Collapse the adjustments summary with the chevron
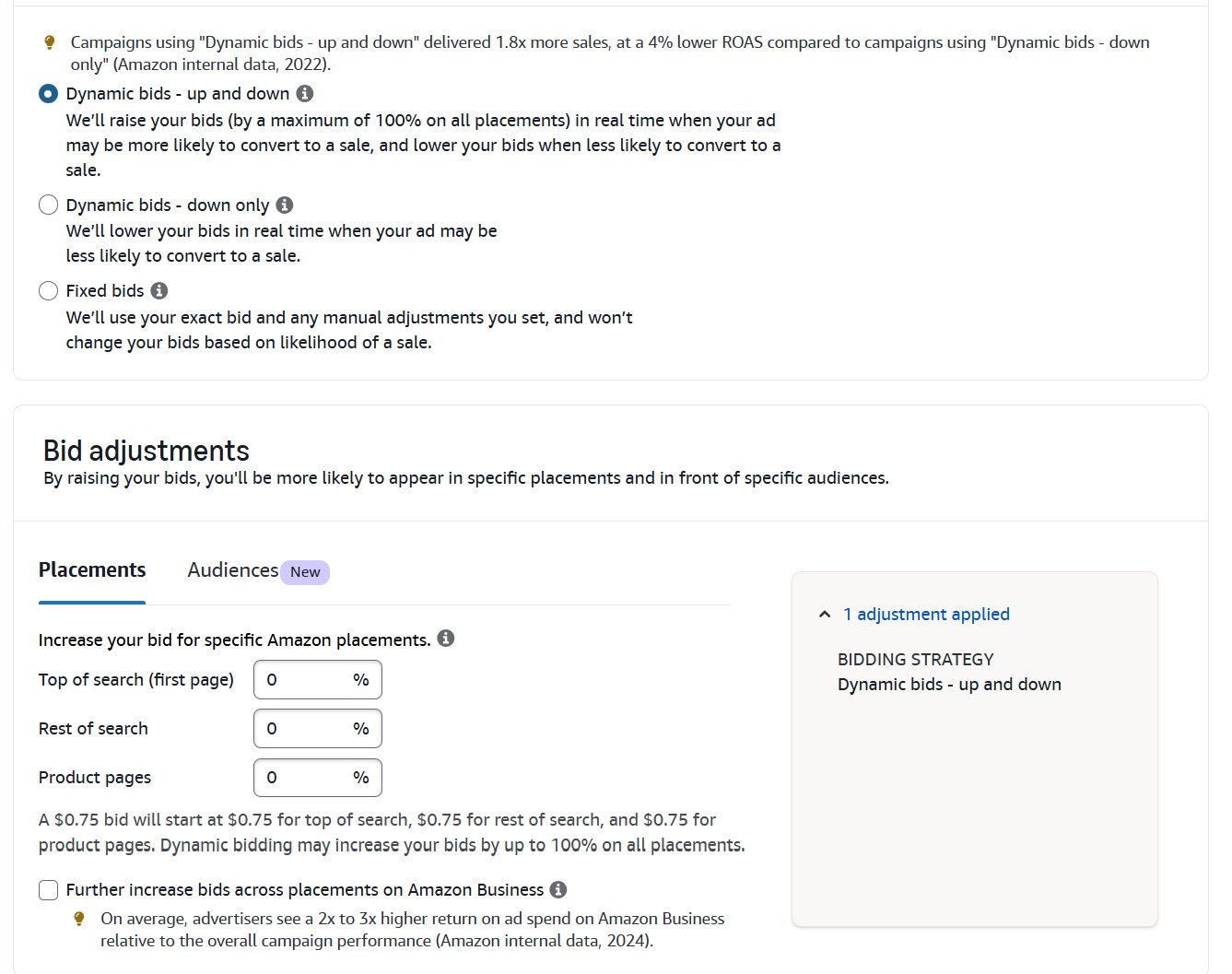1232x974 pixels. pyautogui.click(x=823, y=613)
